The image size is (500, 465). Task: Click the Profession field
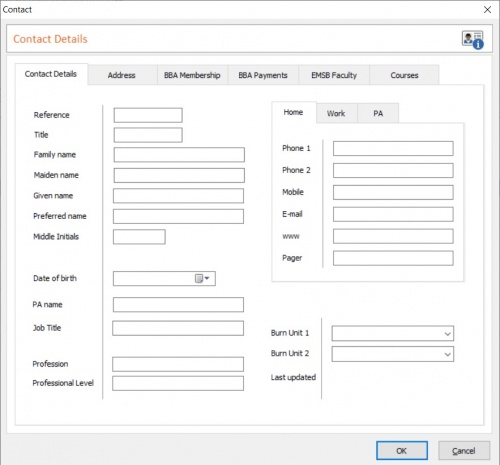coord(178,364)
